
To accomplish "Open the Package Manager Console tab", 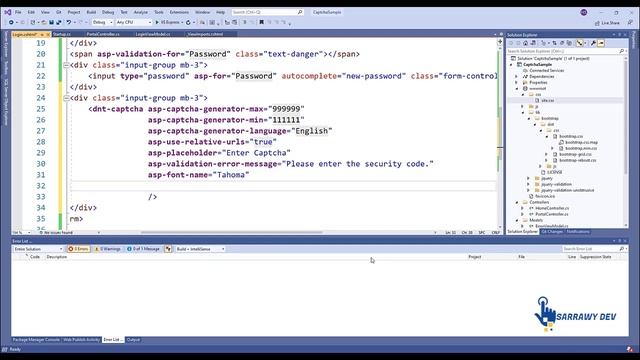I will point(36,340).
